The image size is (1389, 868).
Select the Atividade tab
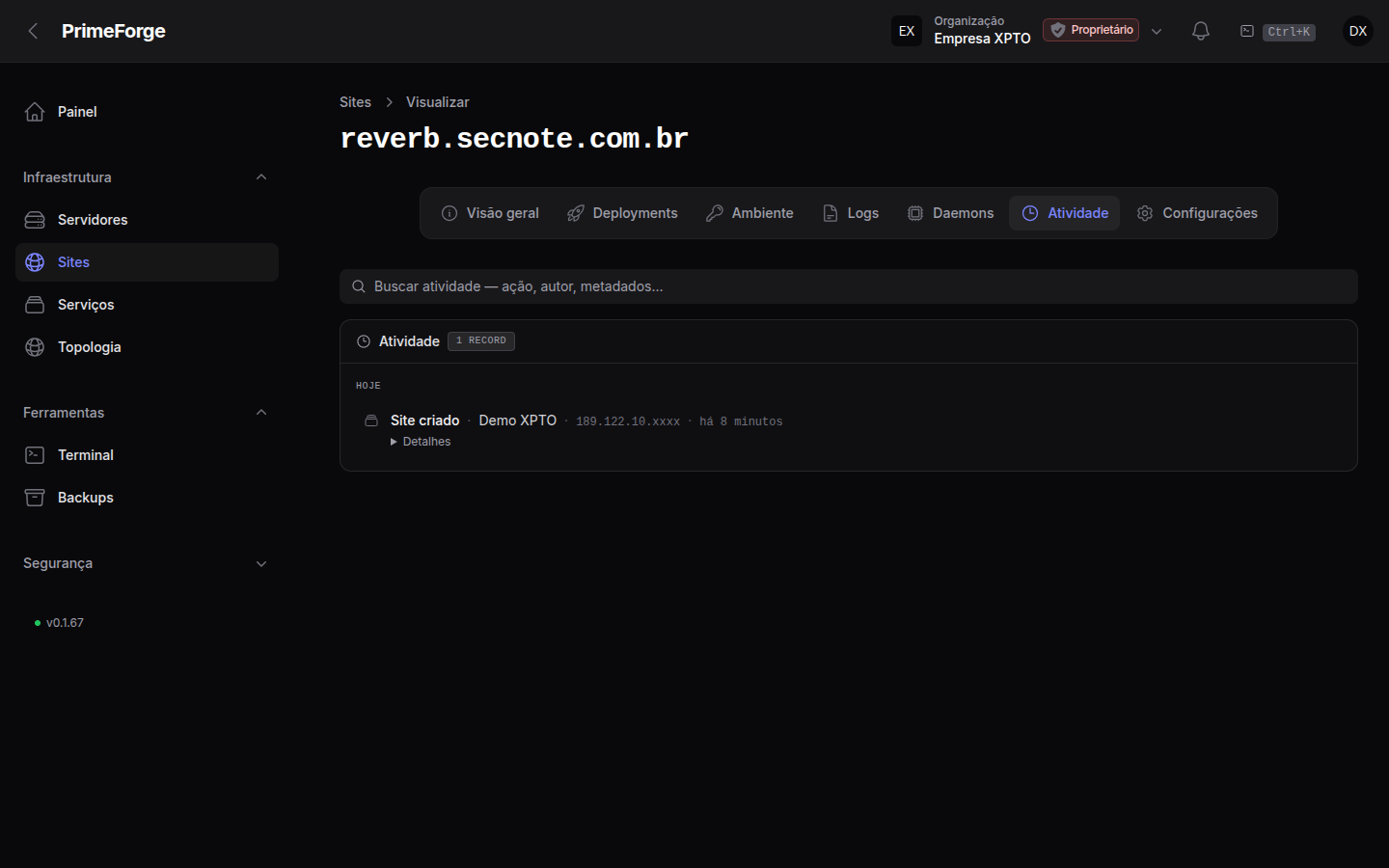tap(1065, 213)
